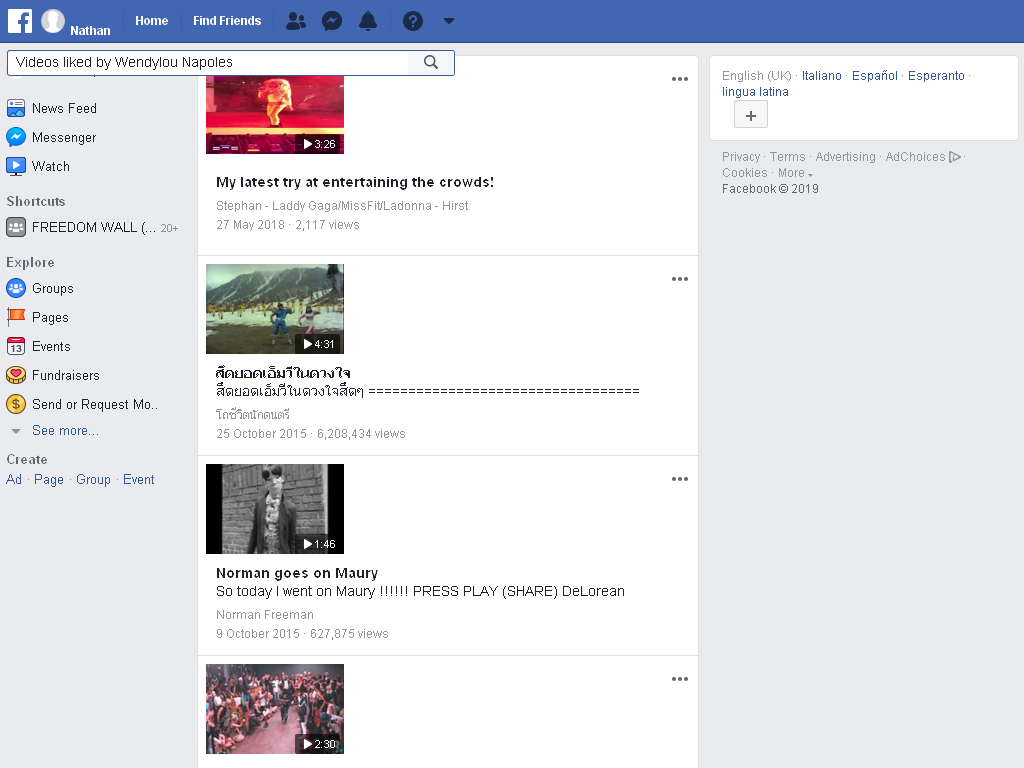Open Find Friends tab
1024x768 pixels.
227,21
